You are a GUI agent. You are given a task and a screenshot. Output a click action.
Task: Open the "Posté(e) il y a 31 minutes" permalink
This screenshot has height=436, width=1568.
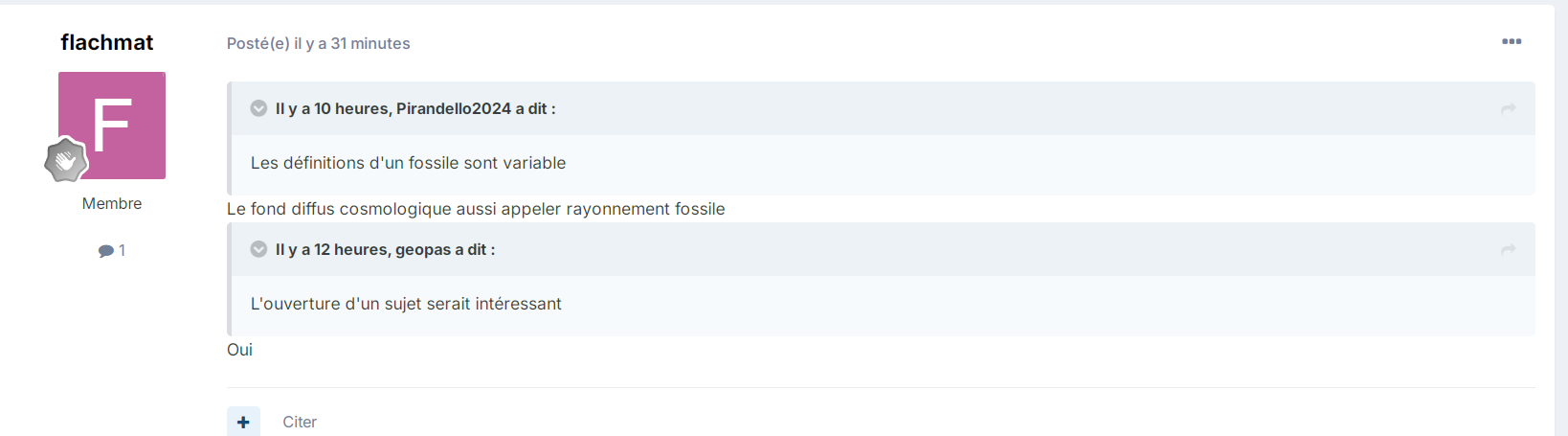tap(319, 43)
